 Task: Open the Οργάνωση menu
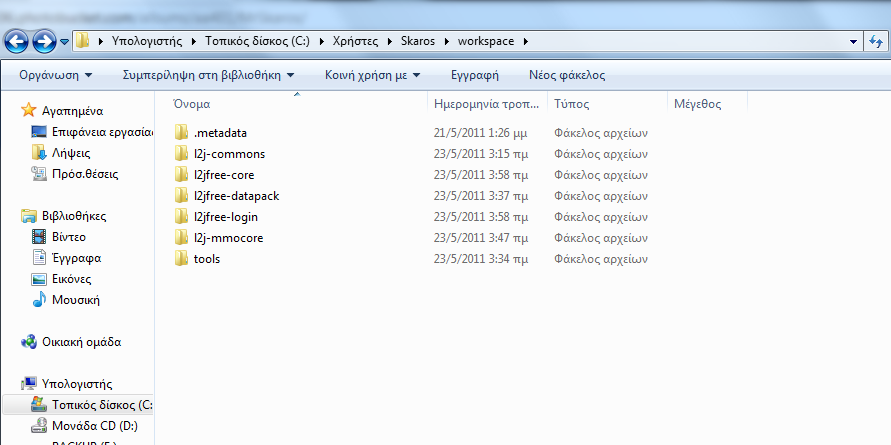coord(56,75)
